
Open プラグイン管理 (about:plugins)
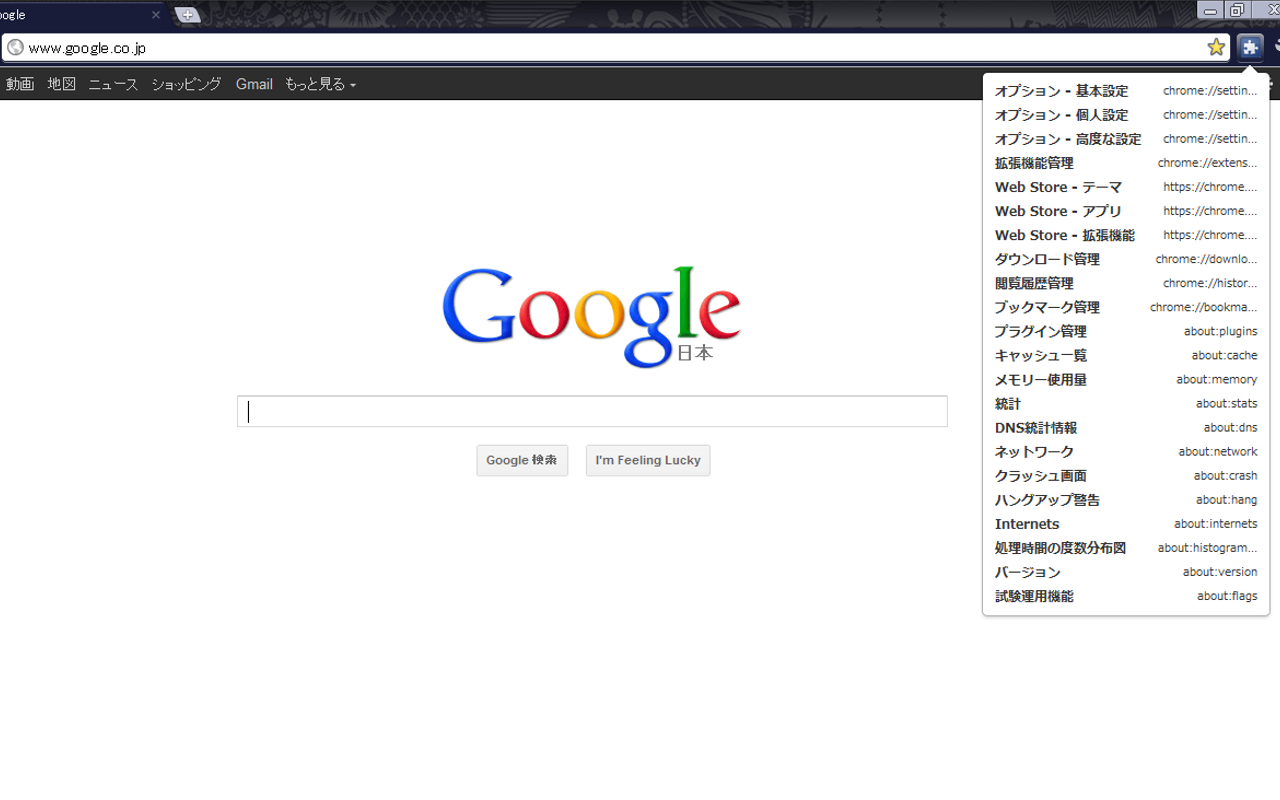pyautogui.click(x=1126, y=331)
